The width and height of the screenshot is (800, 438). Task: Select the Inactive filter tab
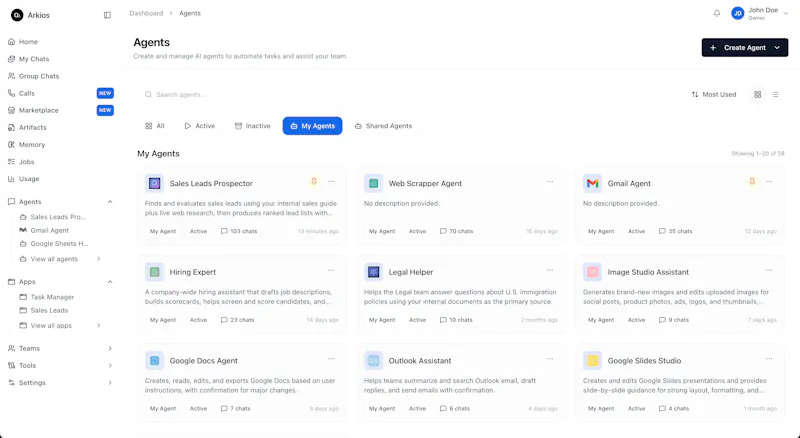point(253,126)
